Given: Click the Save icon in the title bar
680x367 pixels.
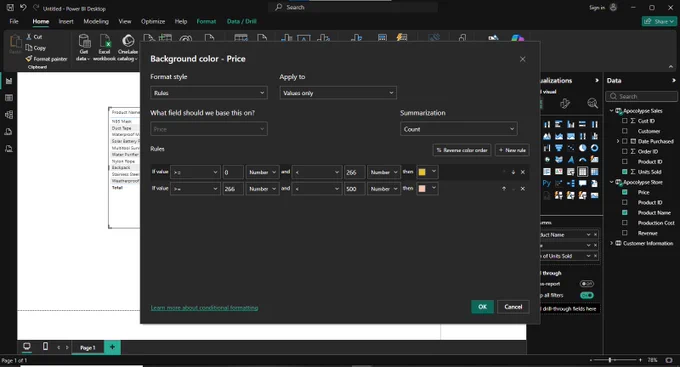Looking at the screenshot, I should (10, 7).
